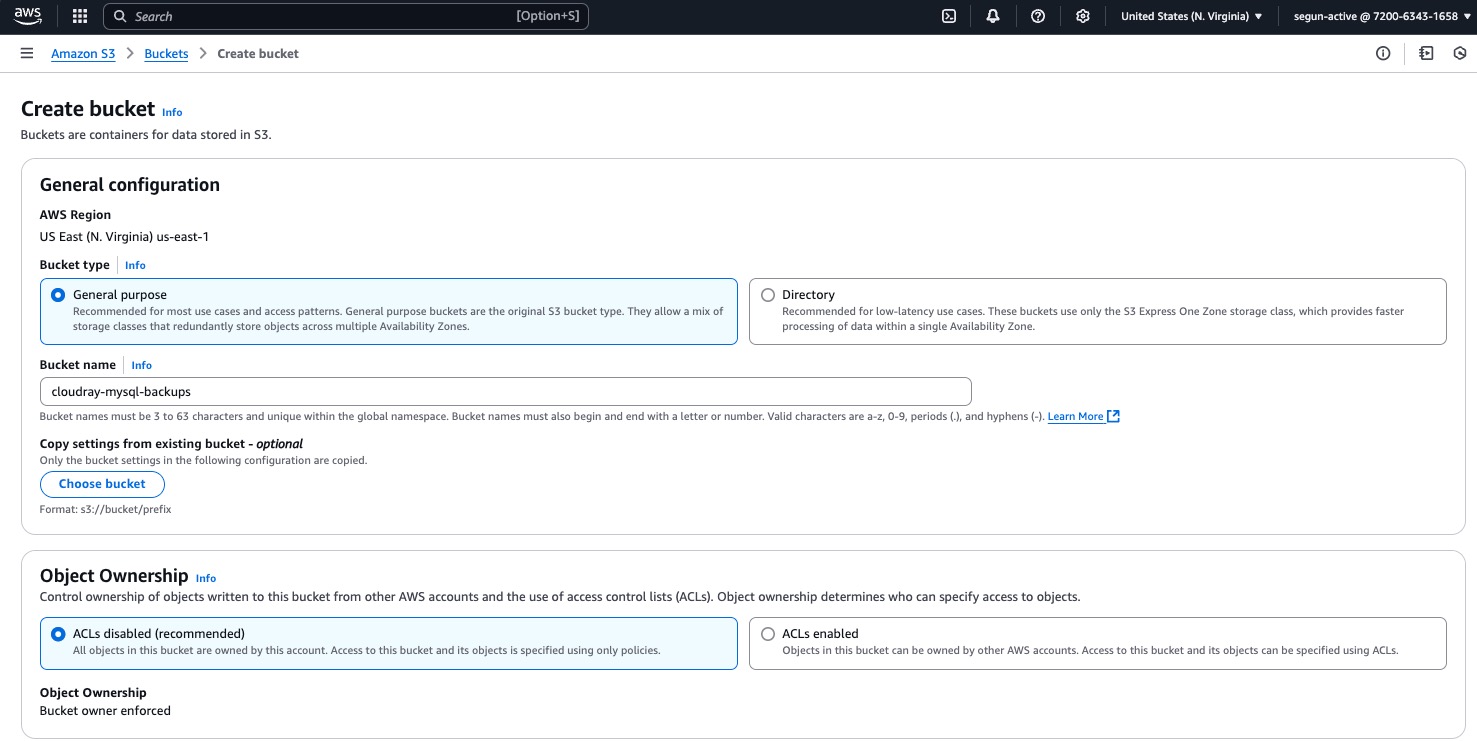Open the AWS settings gear
This screenshot has width=1477, height=741.
click(1082, 16)
